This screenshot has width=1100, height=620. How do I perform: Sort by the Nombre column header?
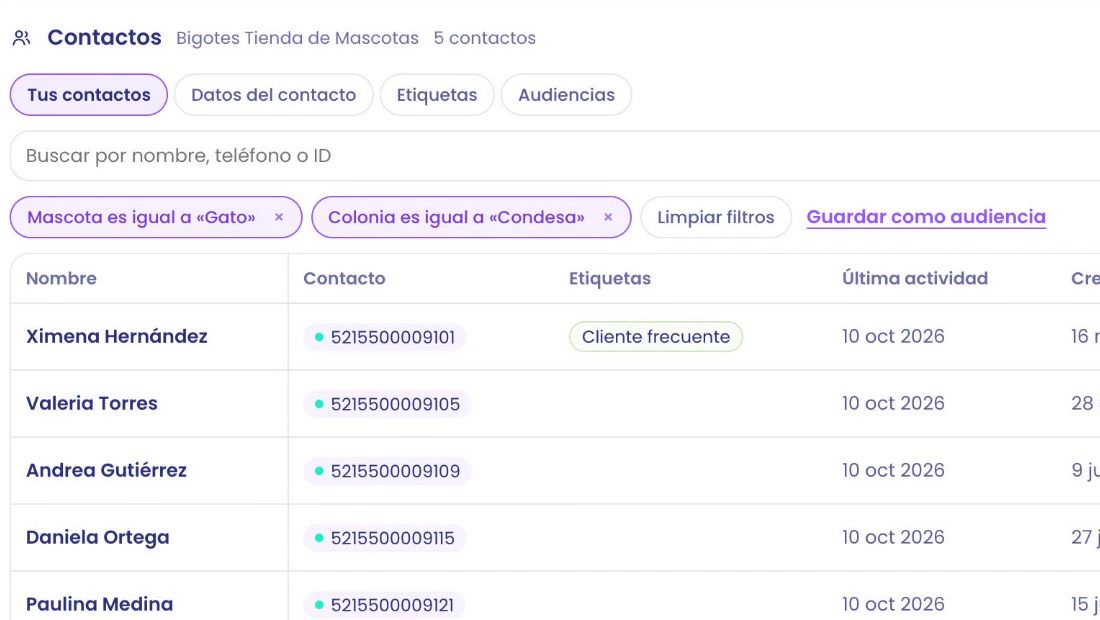click(61, 278)
